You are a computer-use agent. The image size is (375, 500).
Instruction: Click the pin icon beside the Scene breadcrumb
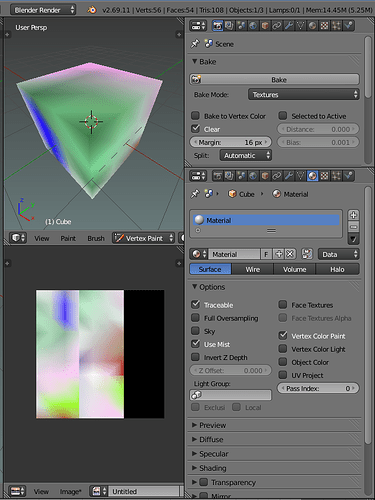click(195, 44)
